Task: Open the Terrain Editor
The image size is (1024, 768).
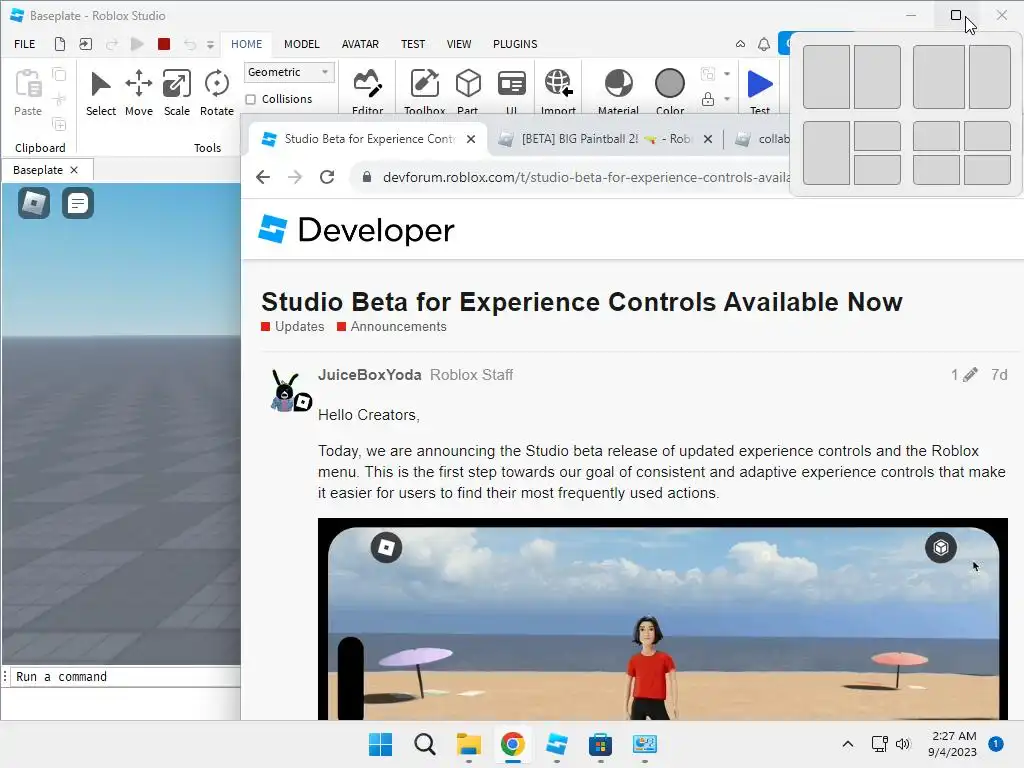Action: (x=368, y=91)
